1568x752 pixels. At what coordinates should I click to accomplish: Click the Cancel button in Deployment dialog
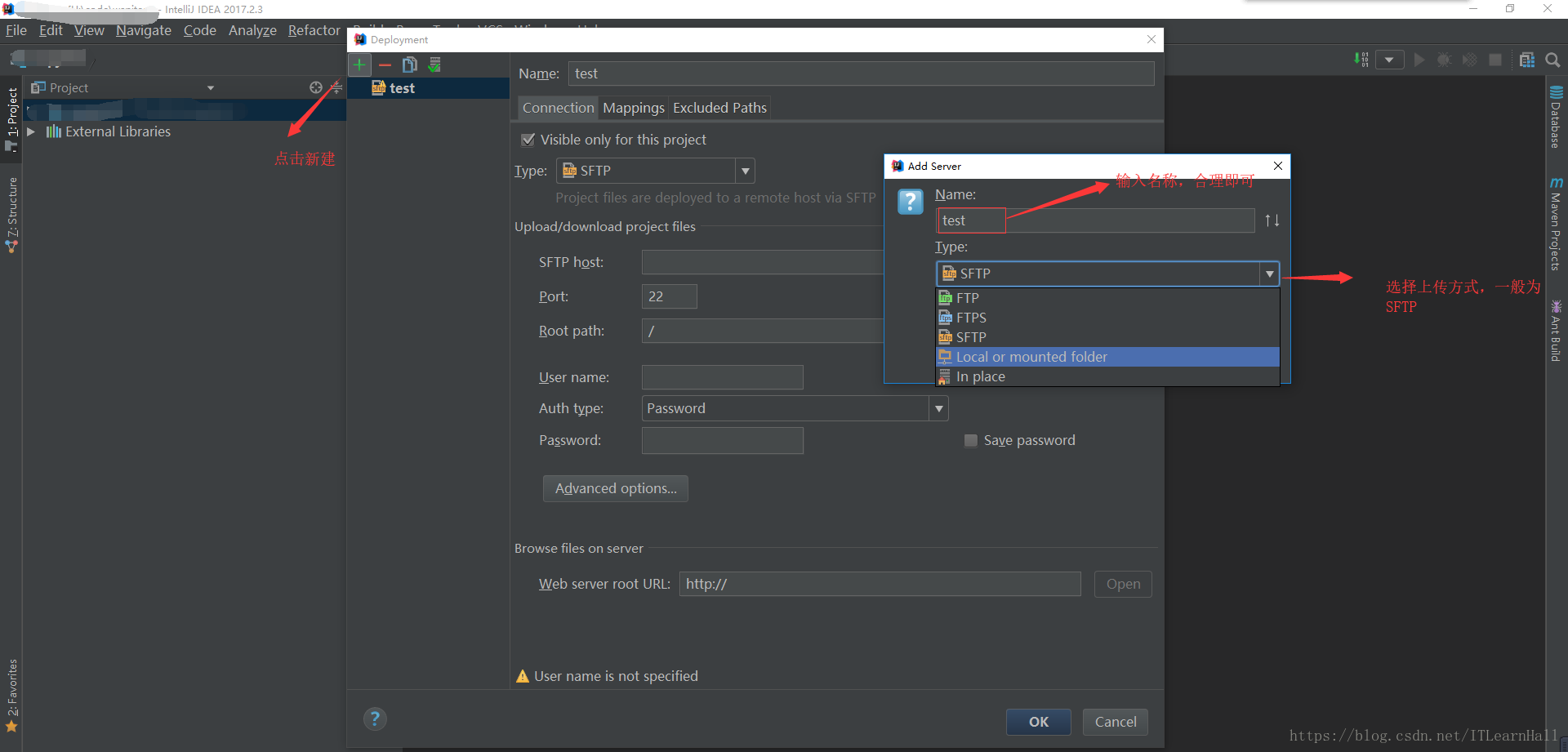[1116, 722]
